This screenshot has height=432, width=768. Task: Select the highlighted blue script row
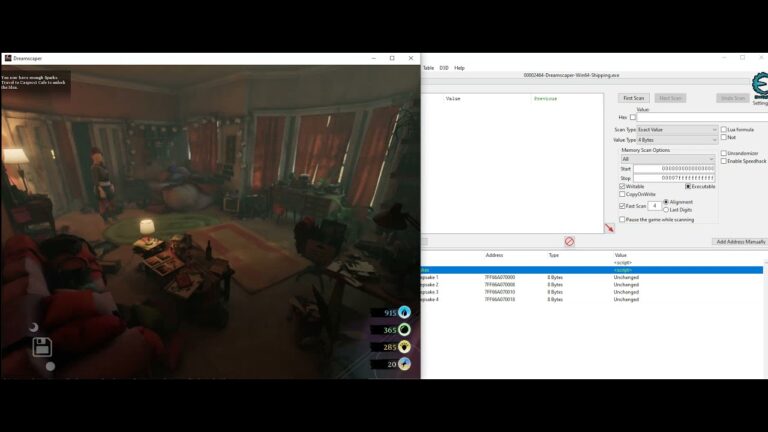coord(592,270)
